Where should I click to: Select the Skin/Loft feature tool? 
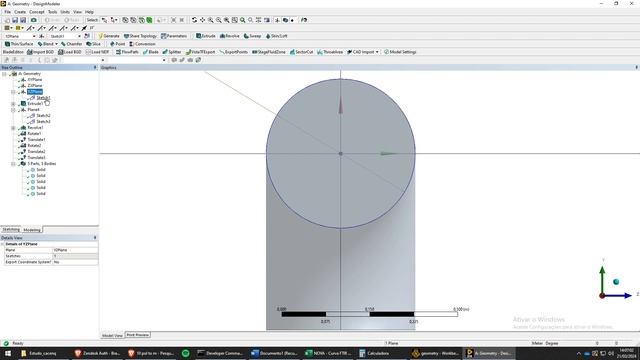tap(277, 36)
